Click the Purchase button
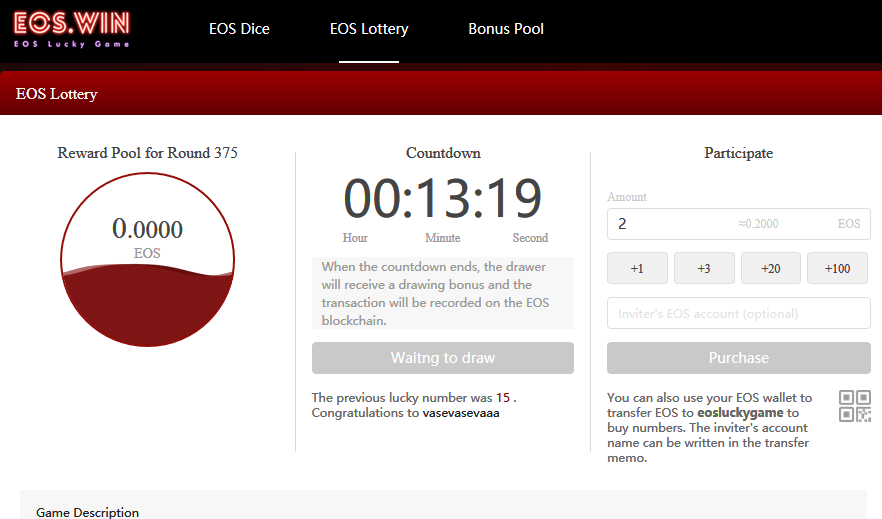882x519 pixels. pos(739,358)
